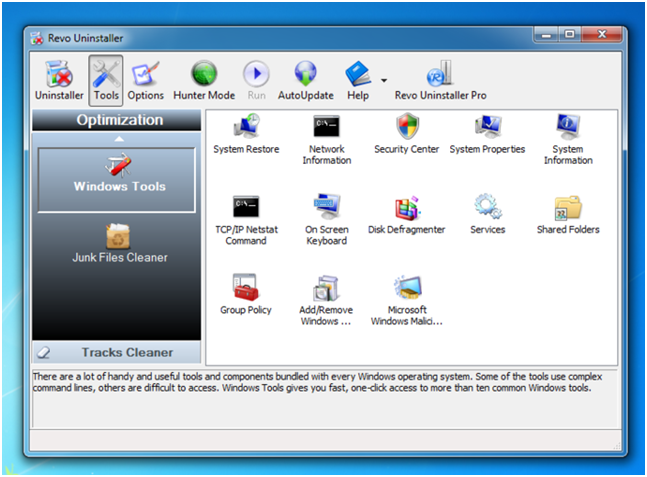
Task: Minimize the Revo Uninstaller window
Action: click(x=546, y=35)
